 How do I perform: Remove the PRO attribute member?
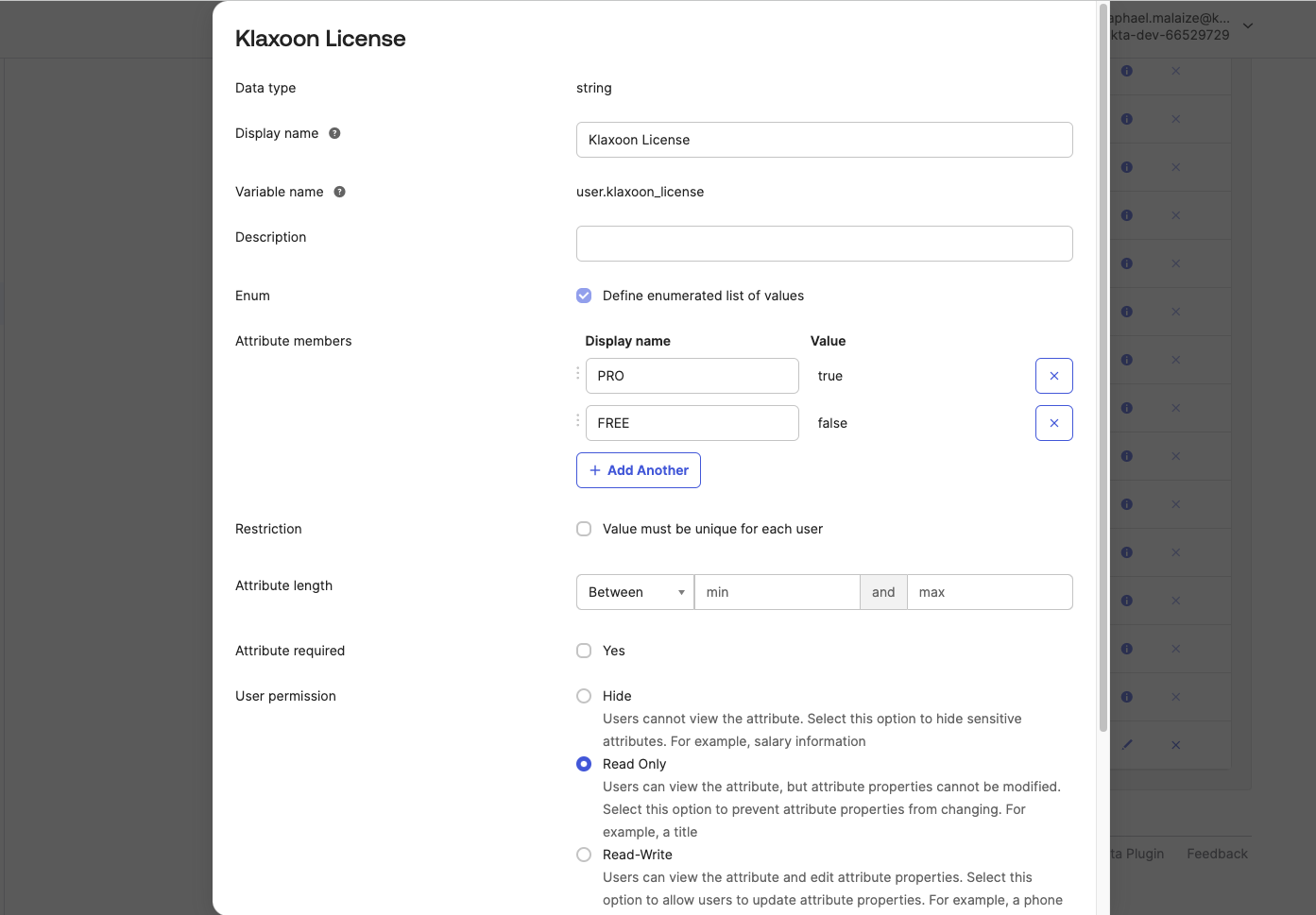pyautogui.click(x=1053, y=376)
